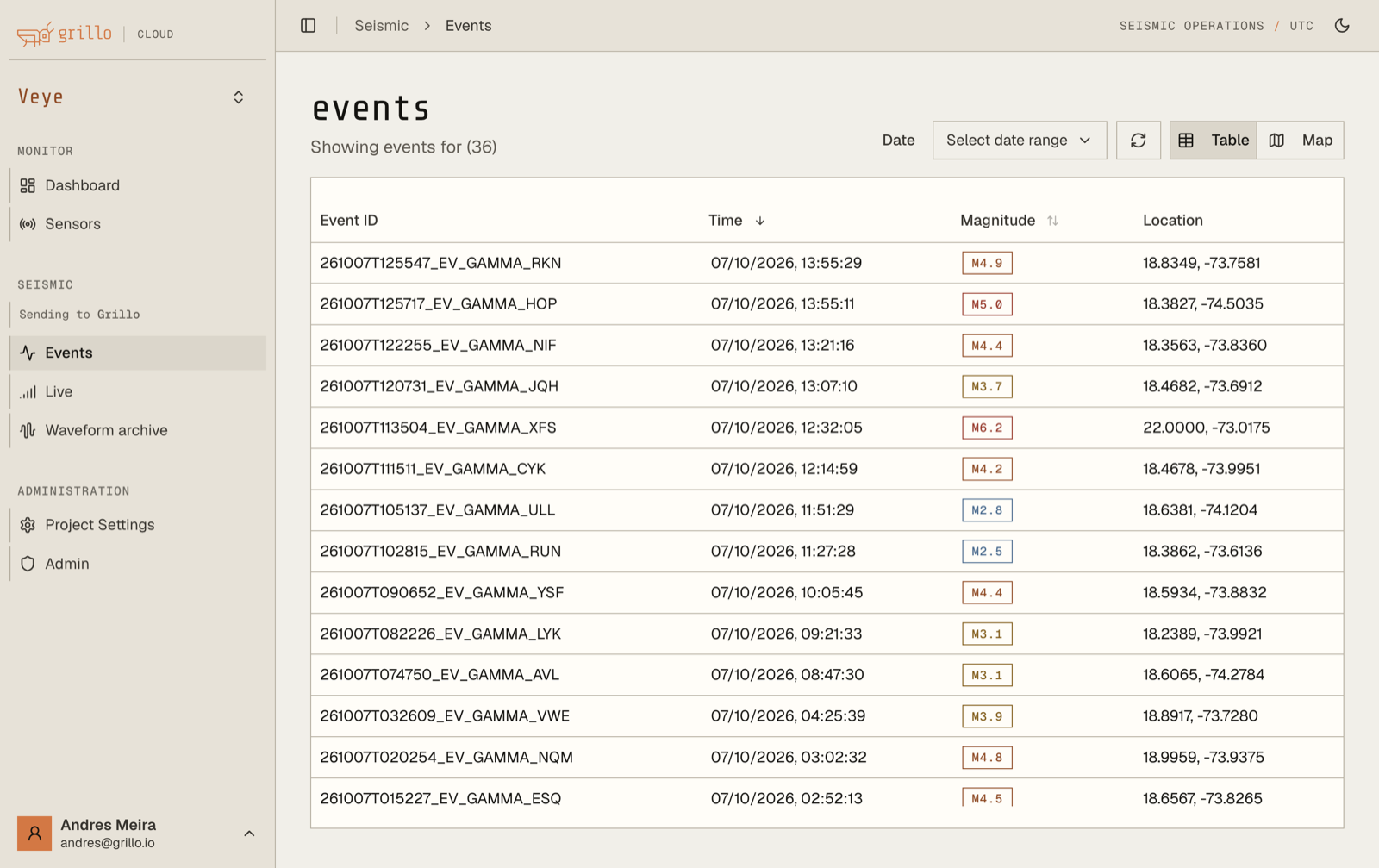This screenshot has height=868, width=1379.
Task: Select event 261007T122255_EV_GAMMA_NIF
Action: click(x=438, y=346)
